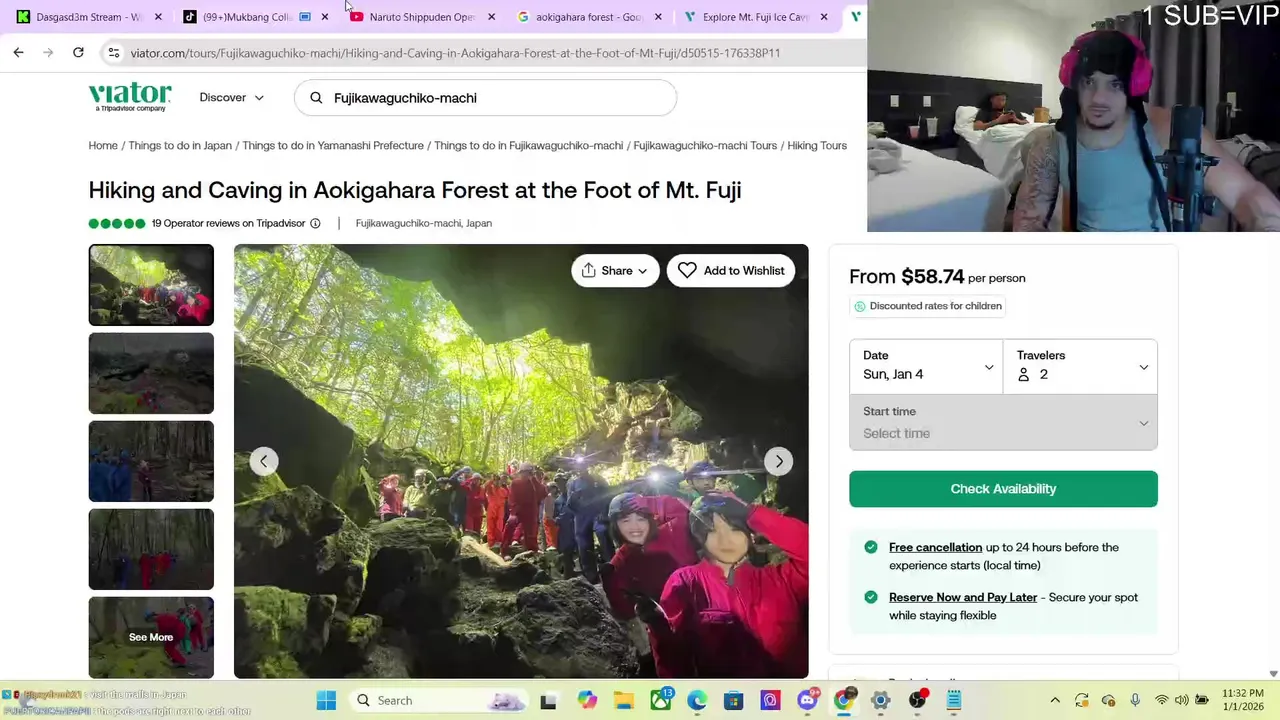The width and height of the screenshot is (1280, 720).
Task: Open Fujikawaguchiko-machi Tours breadcrumb
Action: pyautogui.click(x=705, y=145)
